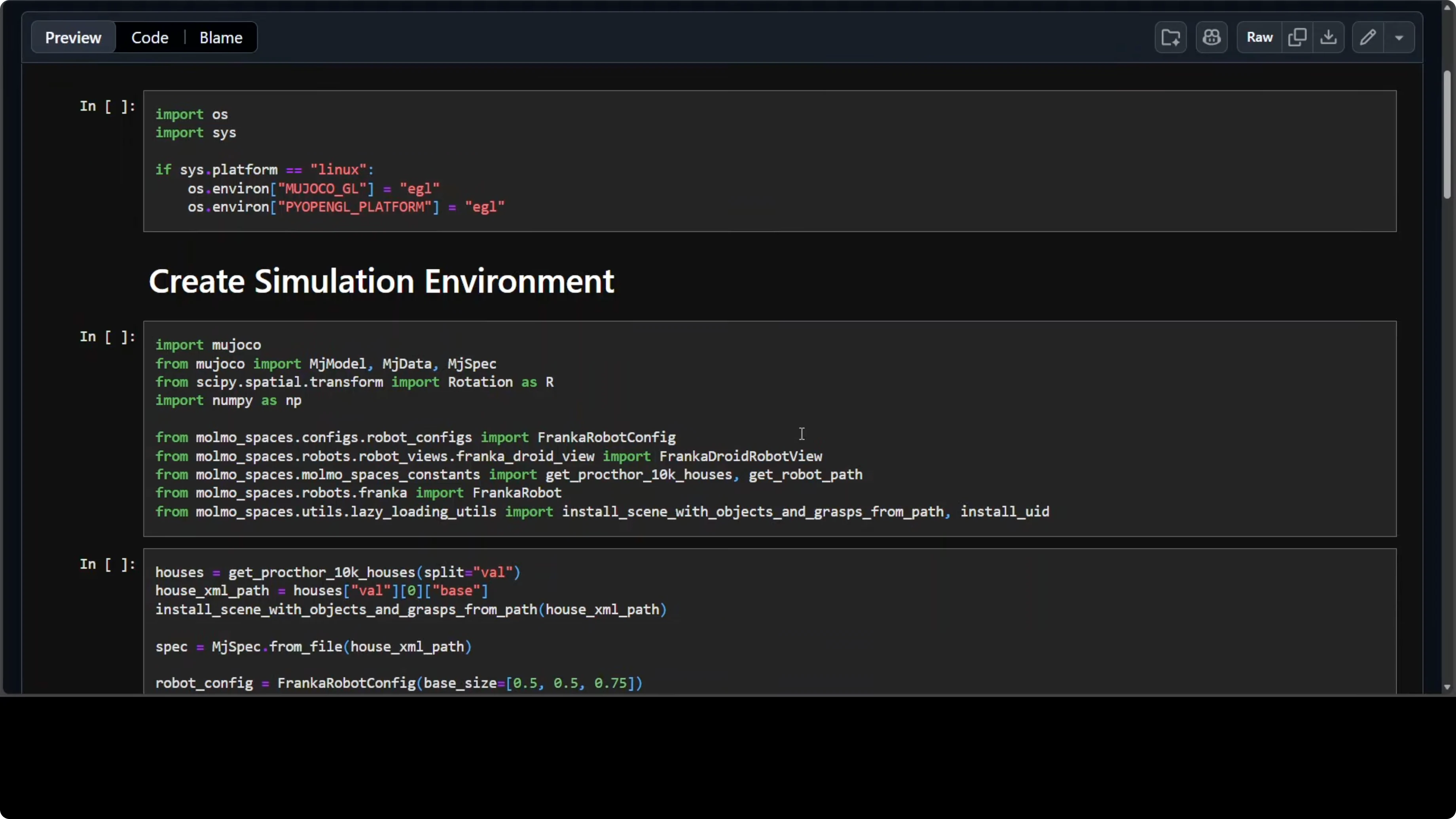
Task: Switch to the Preview tab
Action: (x=73, y=37)
